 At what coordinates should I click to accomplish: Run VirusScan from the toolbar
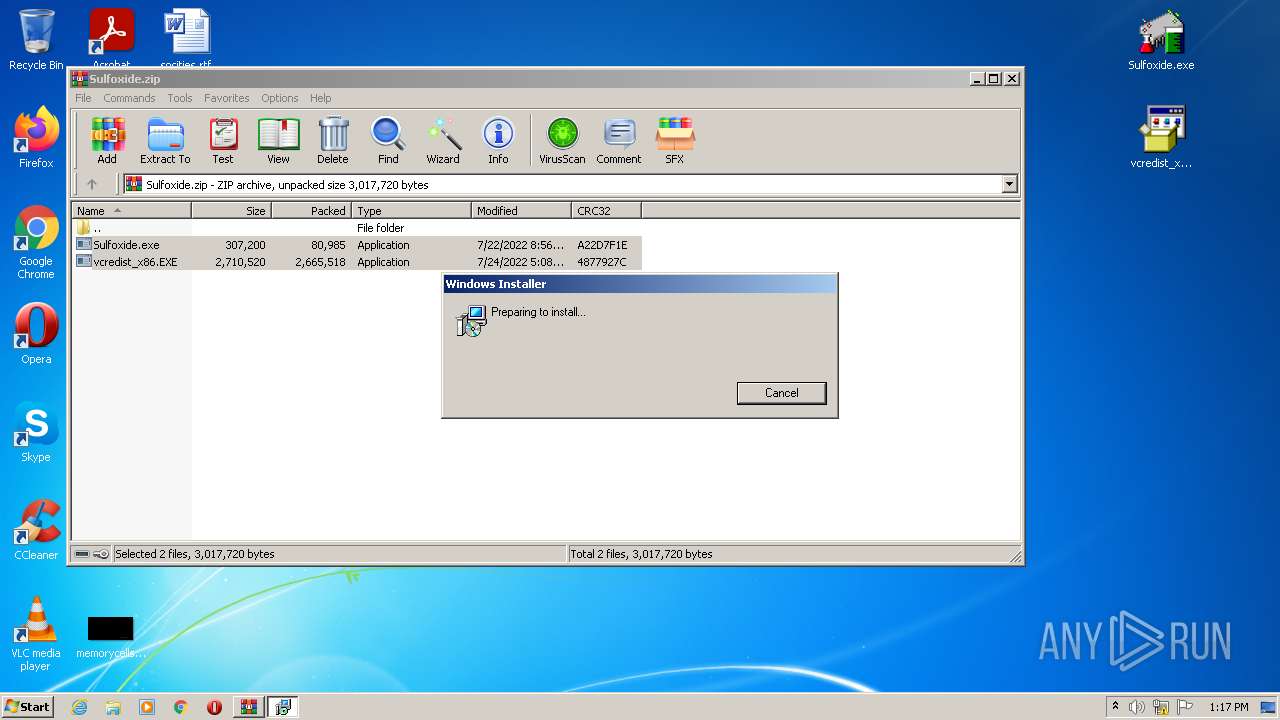coord(562,140)
